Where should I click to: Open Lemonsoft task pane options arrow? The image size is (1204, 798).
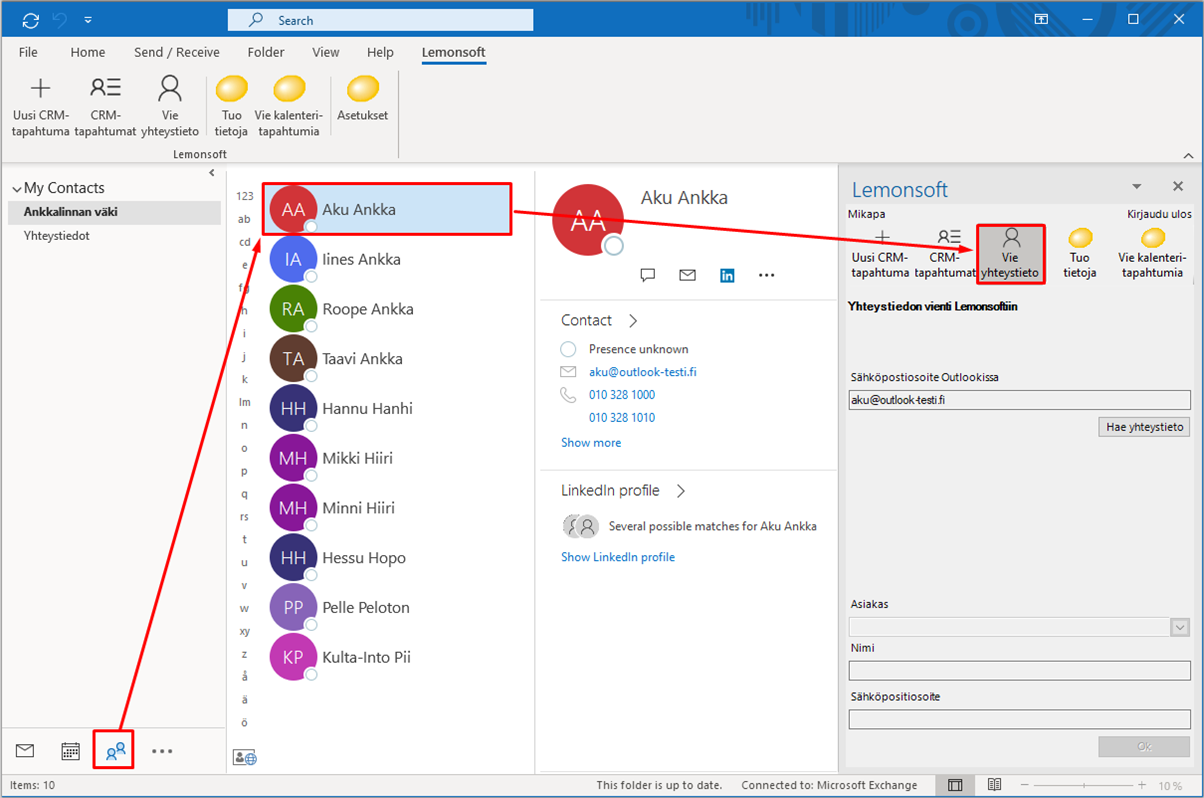pos(1136,187)
